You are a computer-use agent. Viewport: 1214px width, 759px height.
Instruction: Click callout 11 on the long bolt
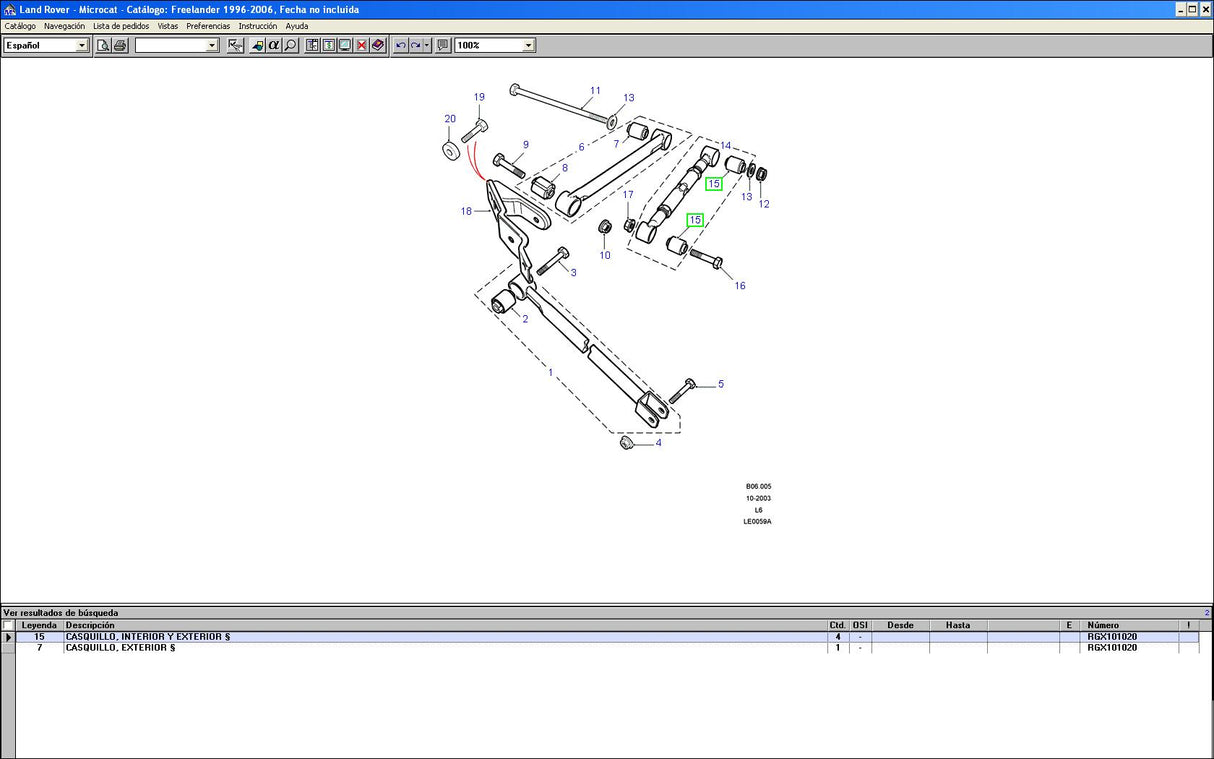pos(595,91)
